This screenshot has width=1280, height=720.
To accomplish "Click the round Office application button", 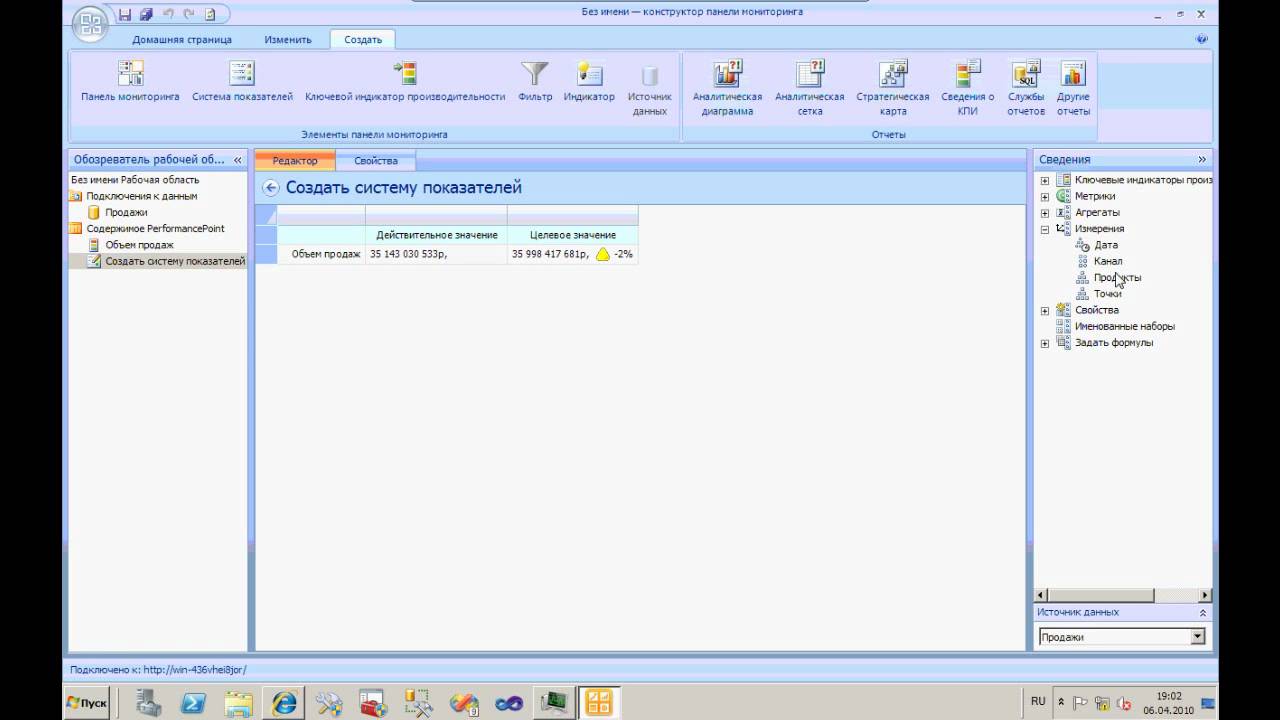I will pyautogui.click(x=90, y=22).
